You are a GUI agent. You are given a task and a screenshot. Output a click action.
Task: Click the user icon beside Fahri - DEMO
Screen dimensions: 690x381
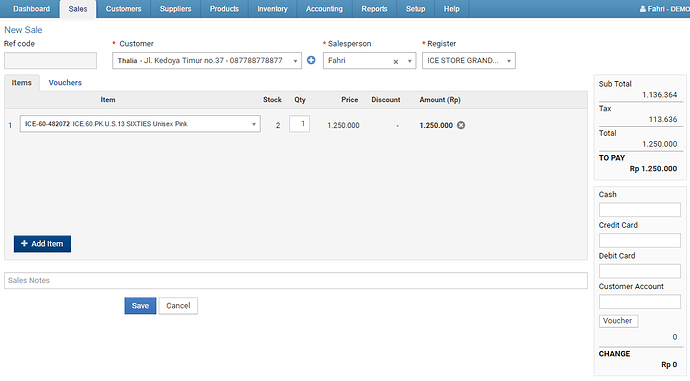642,9
